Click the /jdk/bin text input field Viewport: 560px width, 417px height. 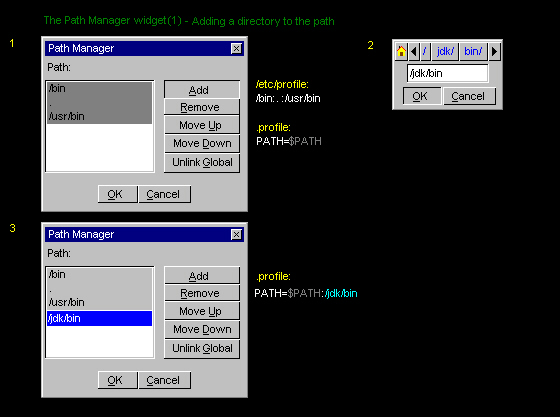448,73
